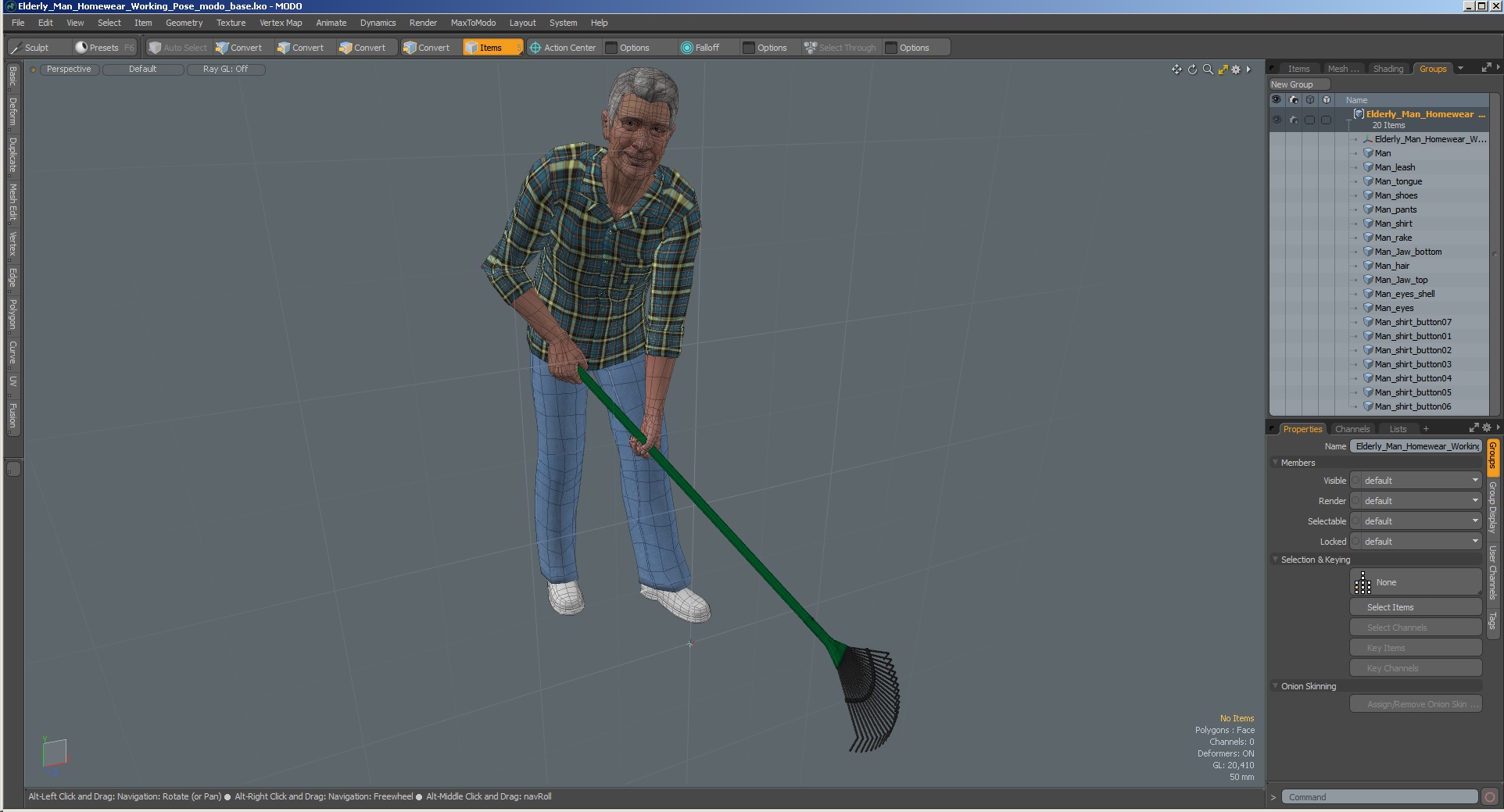Click the wireframe cube column header icon
1504x812 pixels.
tap(1310, 100)
